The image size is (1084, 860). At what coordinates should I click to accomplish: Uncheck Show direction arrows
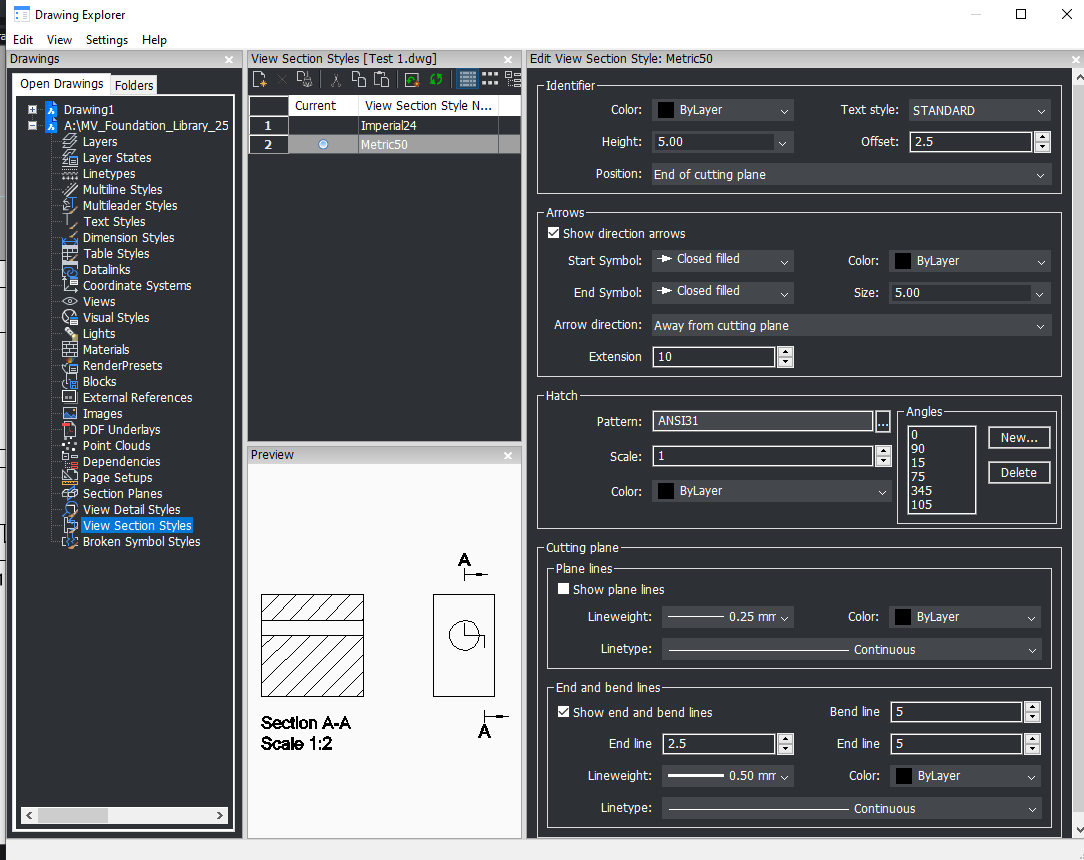click(x=554, y=233)
